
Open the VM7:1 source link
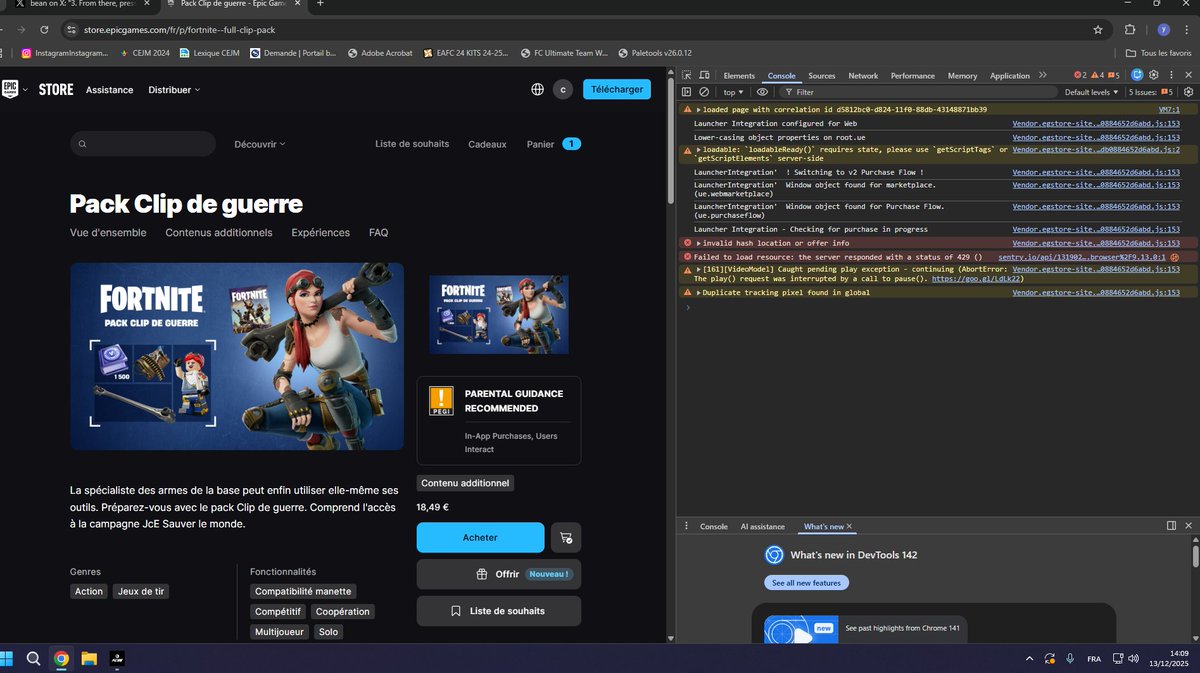pyautogui.click(x=1169, y=110)
